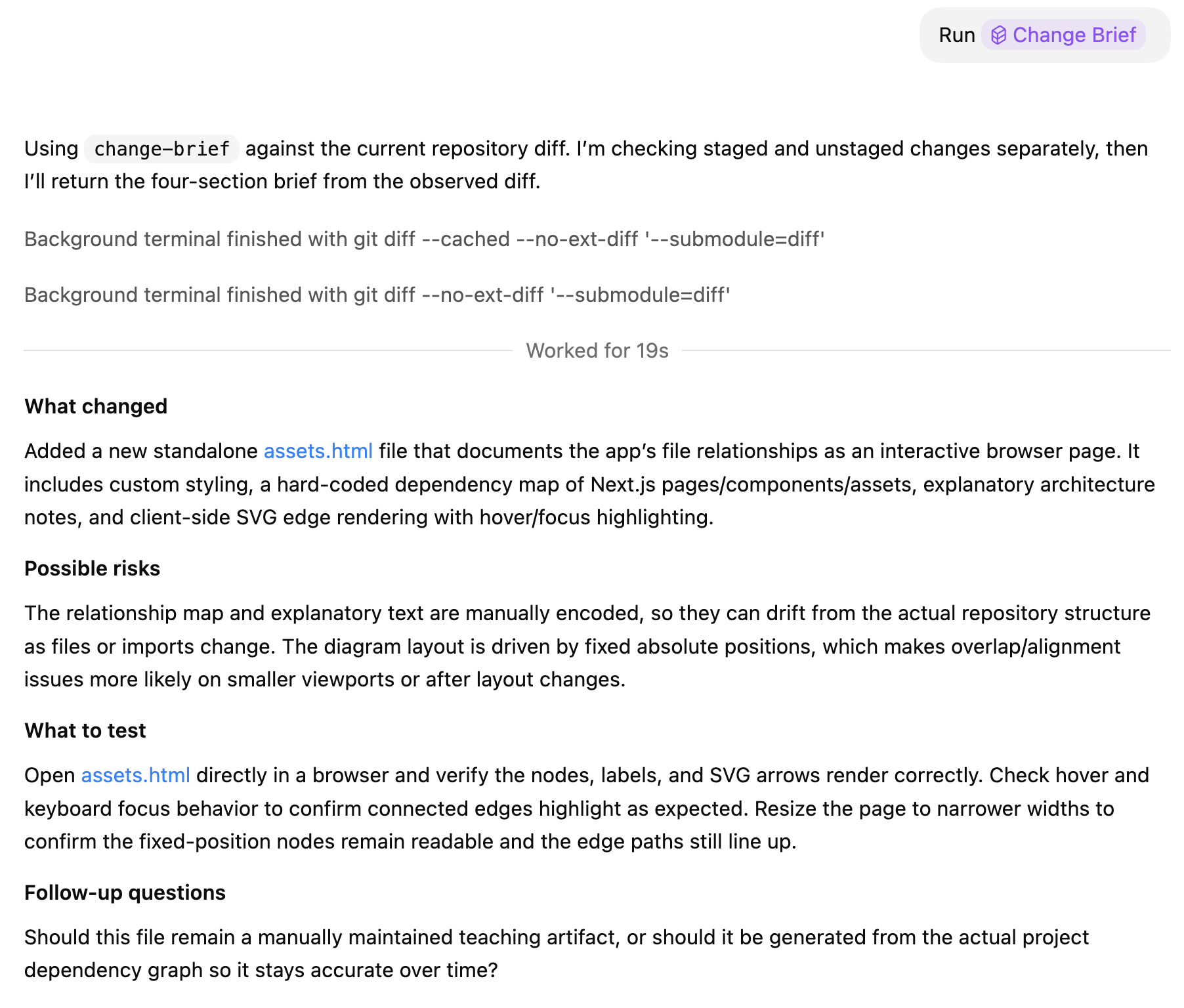Click the Possible risks heading

point(92,569)
